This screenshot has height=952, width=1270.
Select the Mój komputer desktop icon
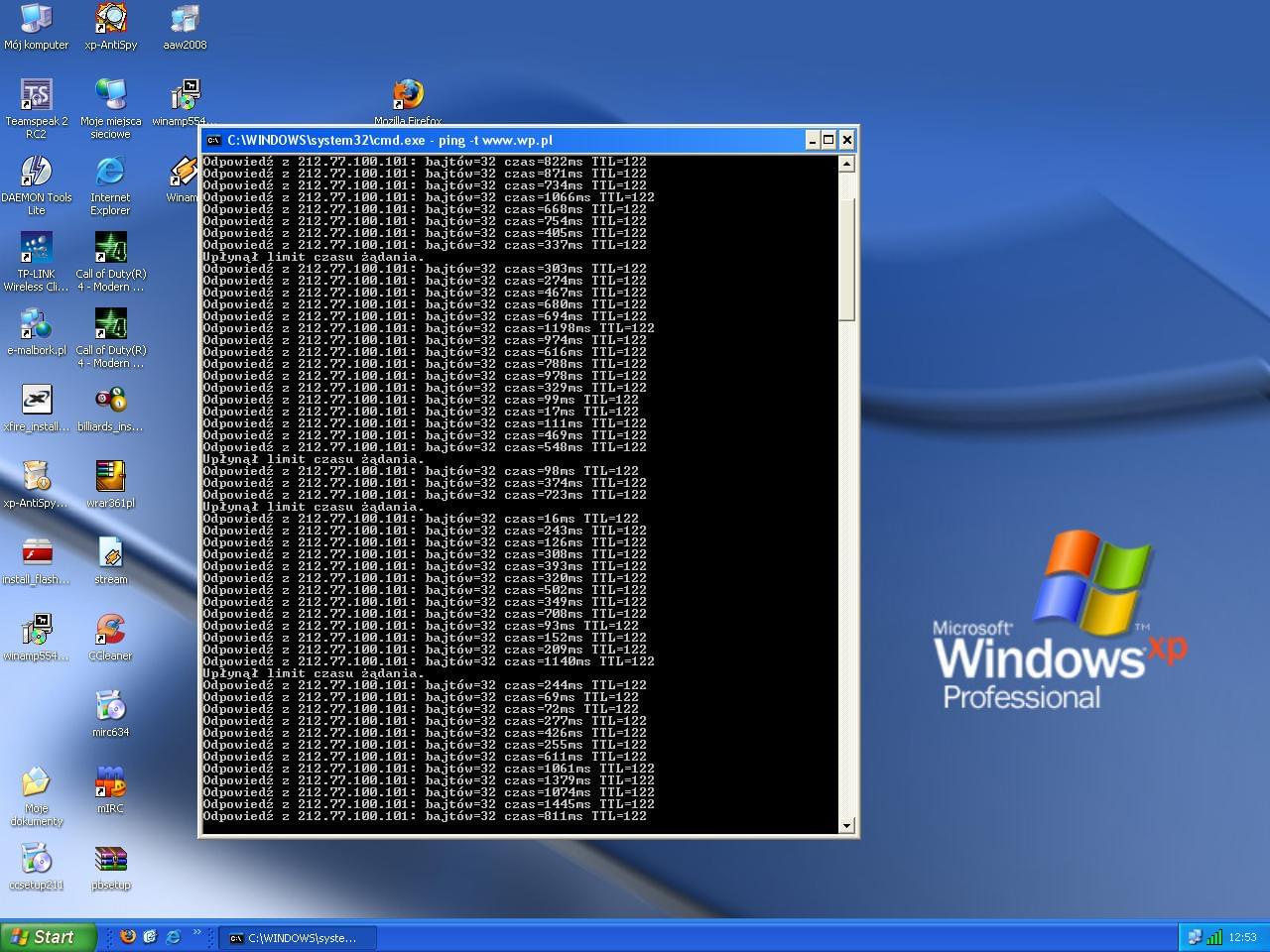36,26
